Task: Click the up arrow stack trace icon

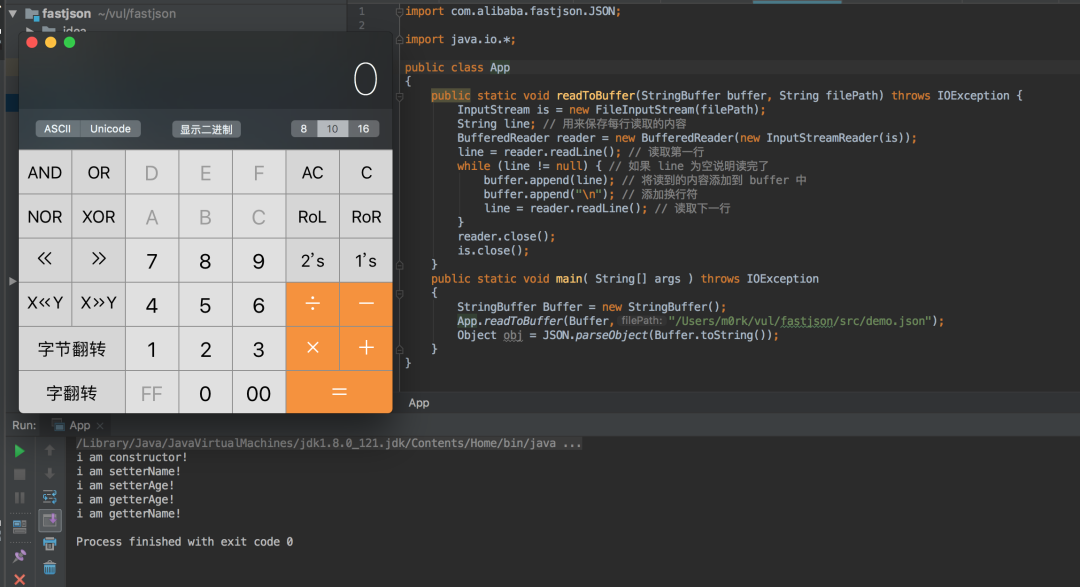Action: point(50,451)
